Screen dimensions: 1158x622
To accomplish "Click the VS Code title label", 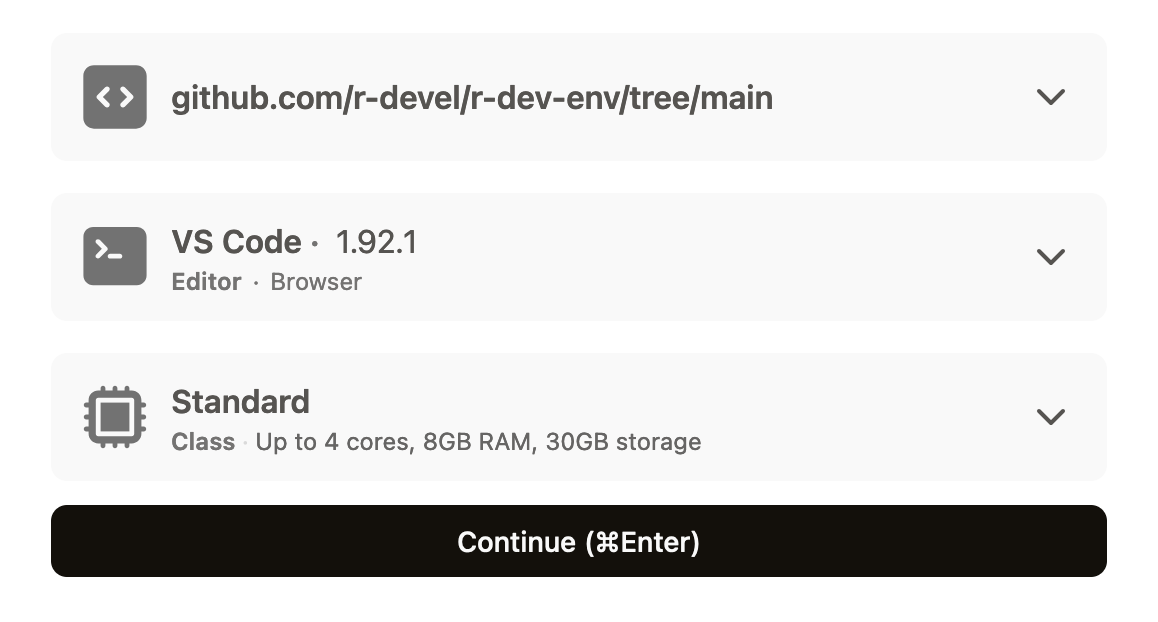I will [x=236, y=242].
